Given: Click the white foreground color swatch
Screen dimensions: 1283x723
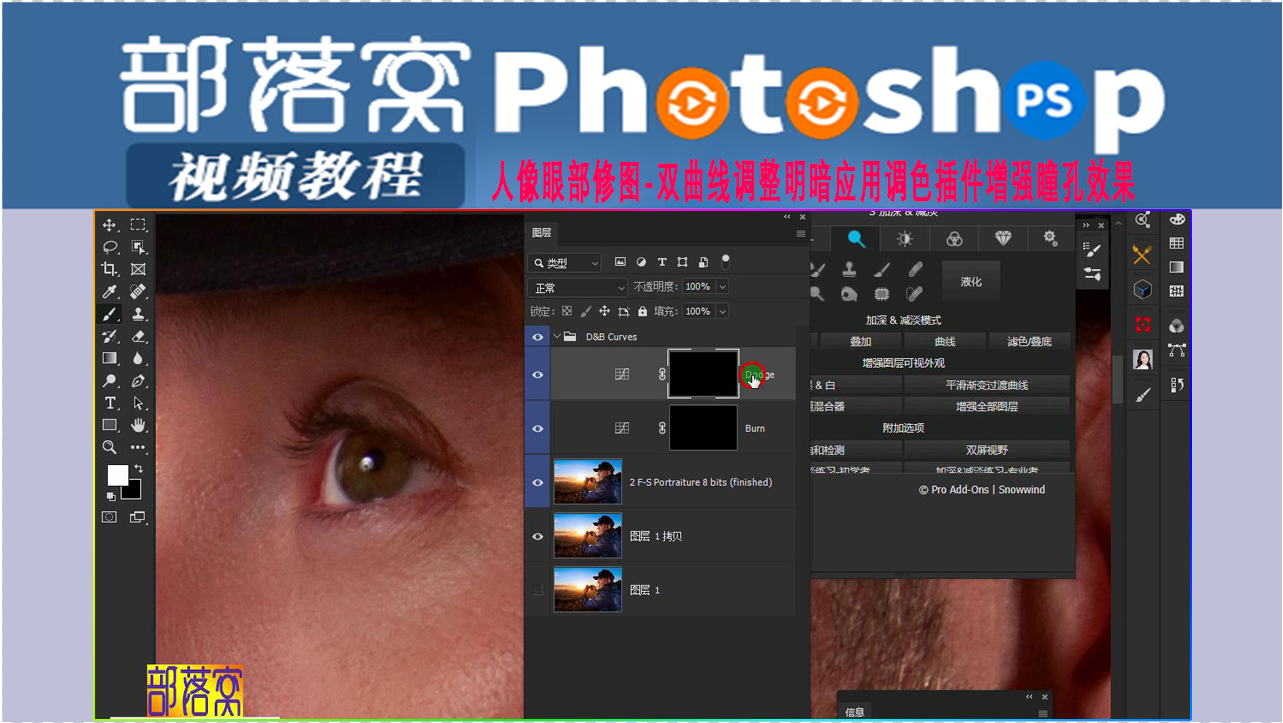Looking at the screenshot, I should pyautogui.click(x=118, y=475).
